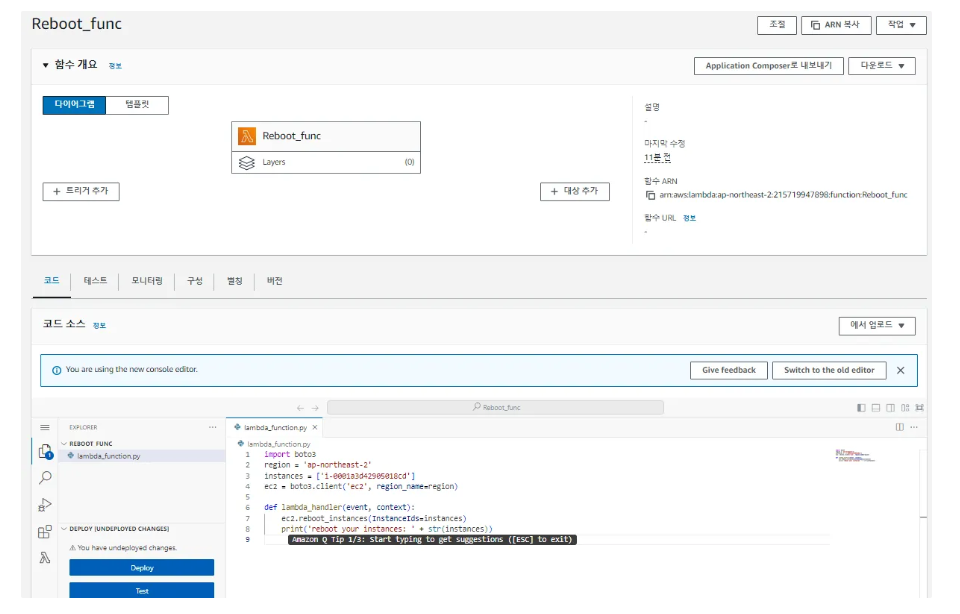Go forward with the editor right arrow
This screenshot has width=960, height=614.
click(315, 408)
